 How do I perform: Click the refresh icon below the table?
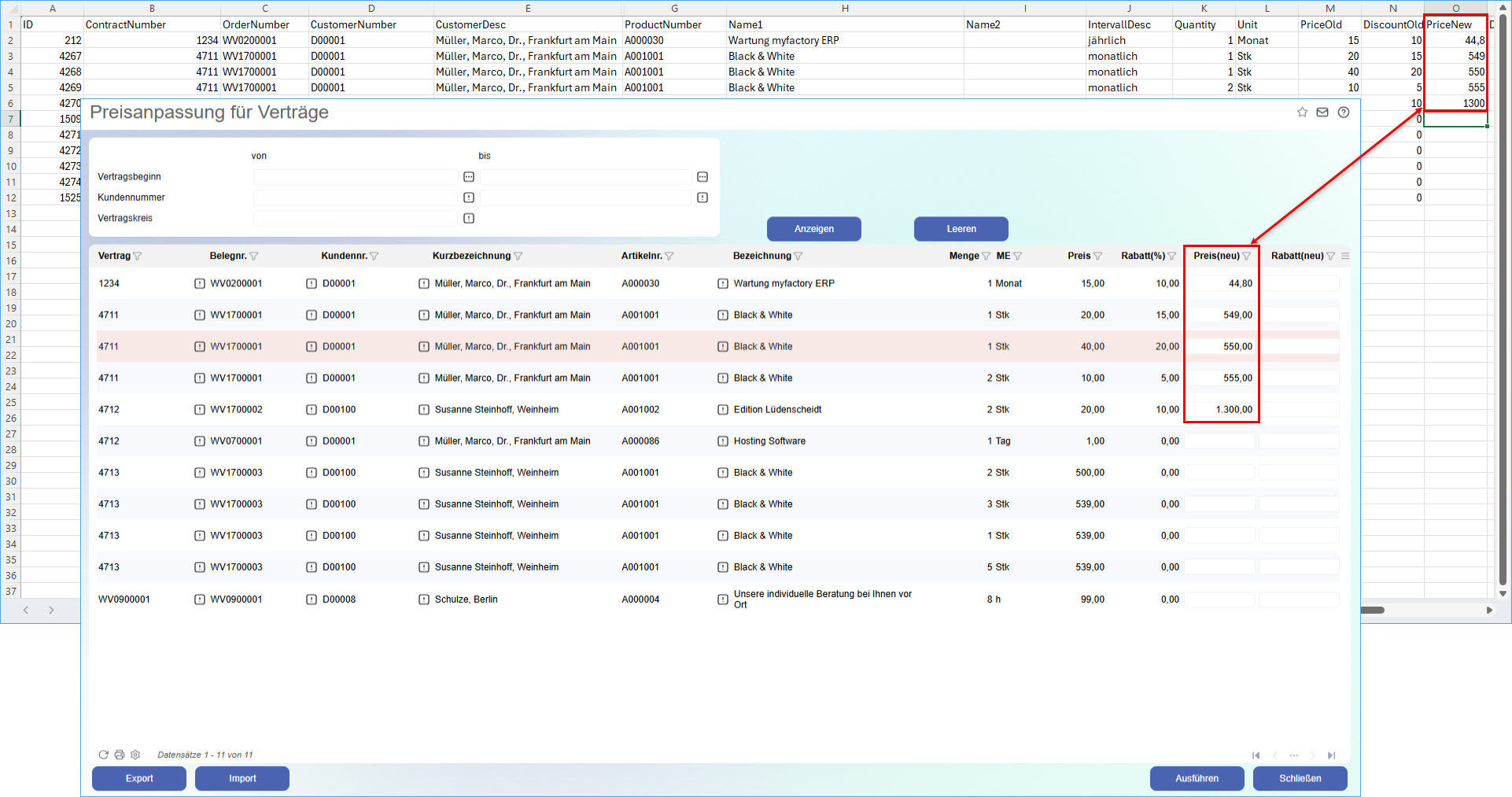point(103,755)
